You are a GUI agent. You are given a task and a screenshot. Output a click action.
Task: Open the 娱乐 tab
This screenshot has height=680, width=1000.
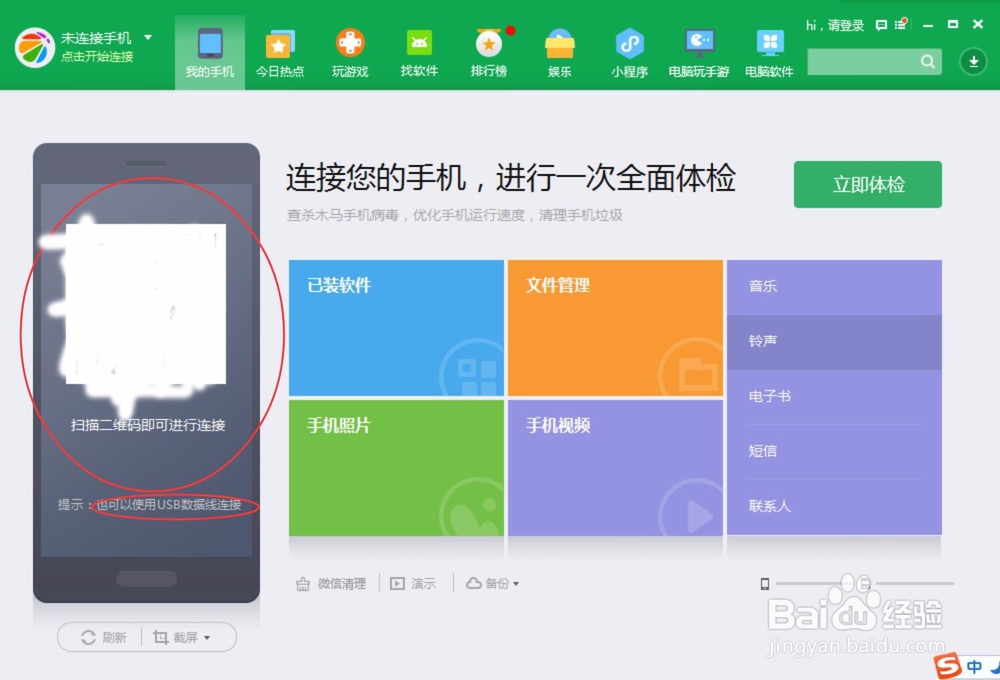pos(559,53)
